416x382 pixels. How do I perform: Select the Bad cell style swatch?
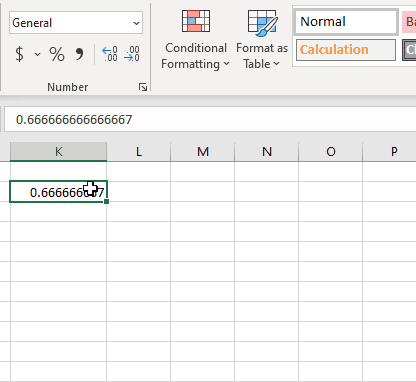pyautogui.click(x=409, y=22)
